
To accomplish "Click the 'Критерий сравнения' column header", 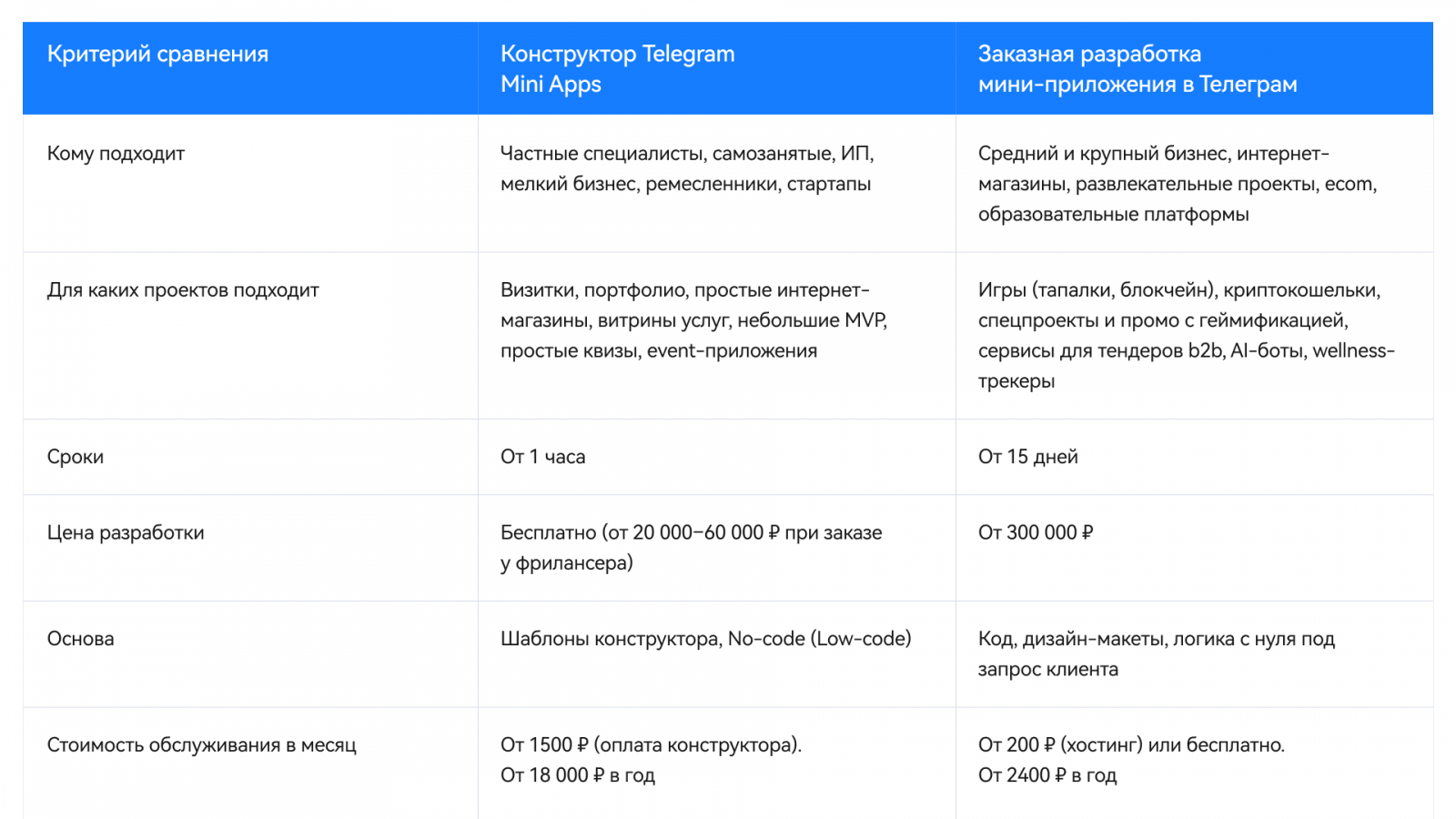I will pos(157,55).
